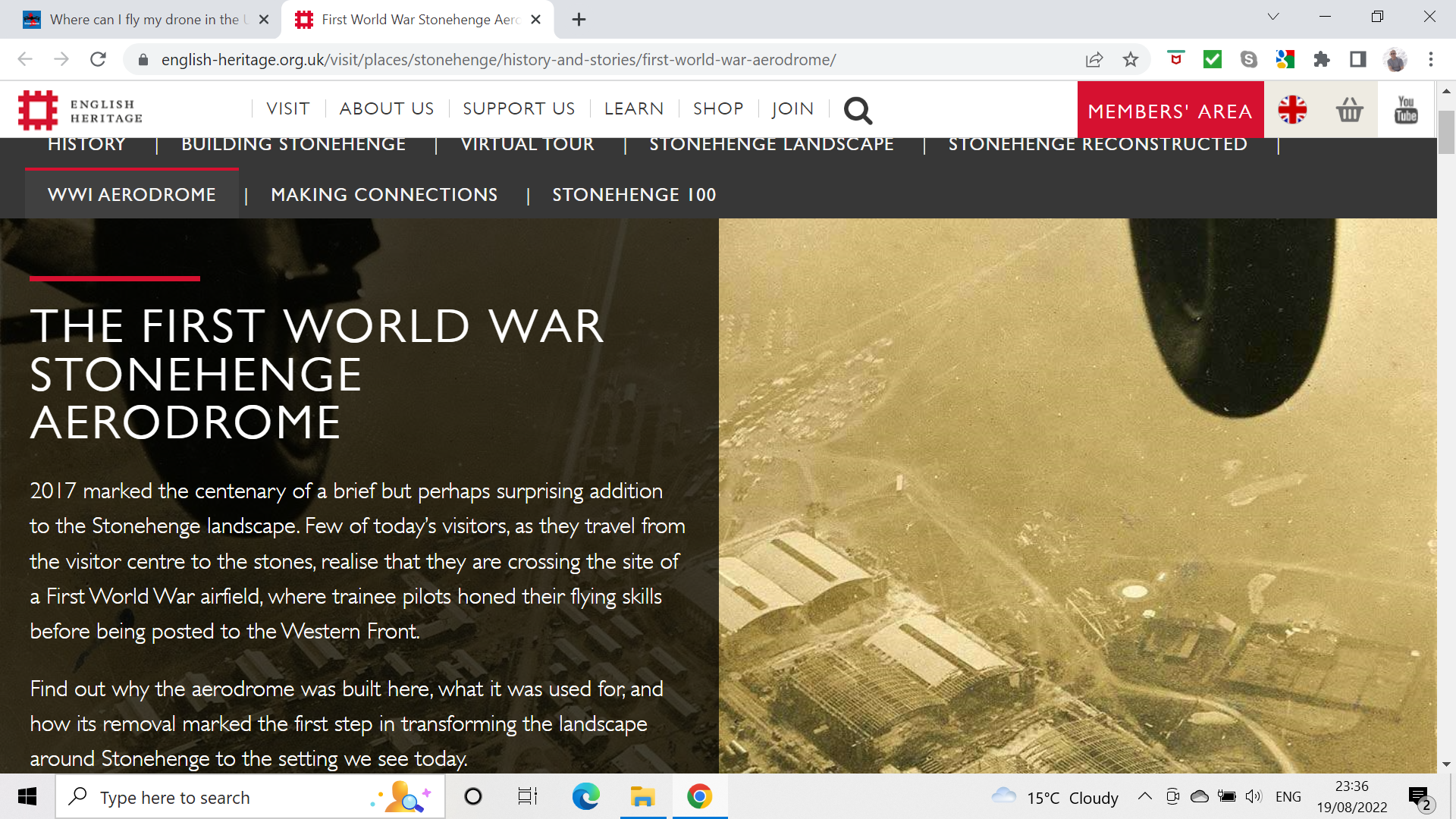Open the shopping basket icon
The width and height of the screenshot is (1456, 819).
(x=1349, y=111)
